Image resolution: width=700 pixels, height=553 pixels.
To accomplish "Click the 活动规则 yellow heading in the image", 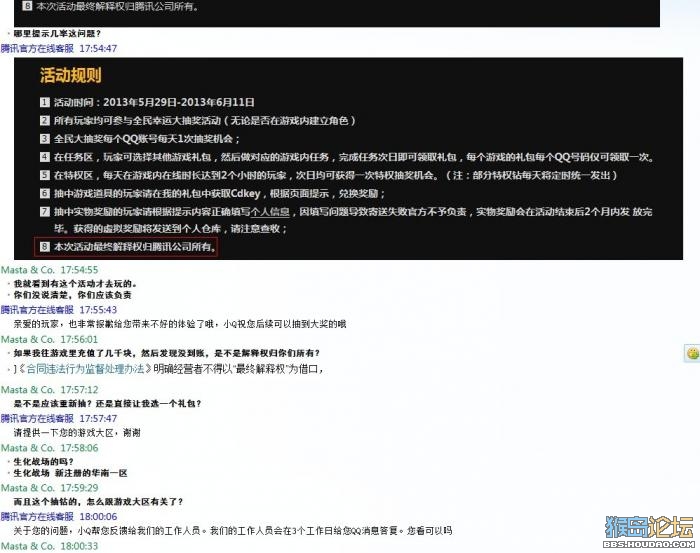I will pyautogui.click(x=71, y=75).
